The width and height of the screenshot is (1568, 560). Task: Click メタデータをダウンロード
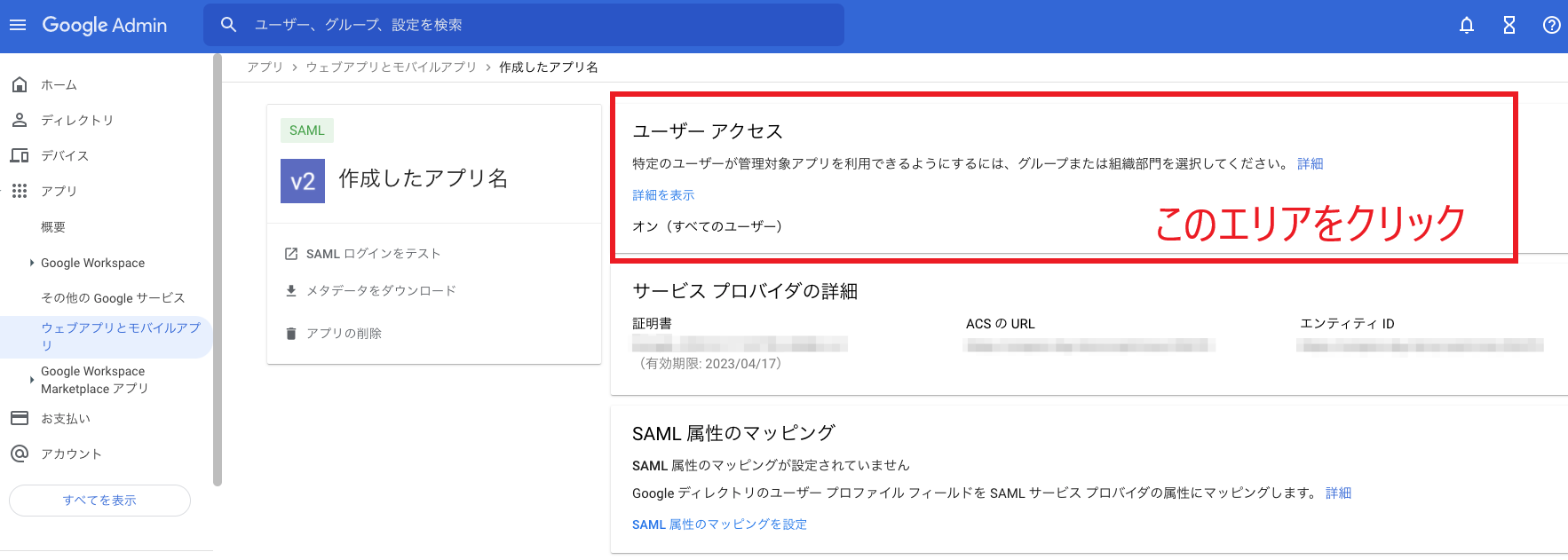pos(381,290)
